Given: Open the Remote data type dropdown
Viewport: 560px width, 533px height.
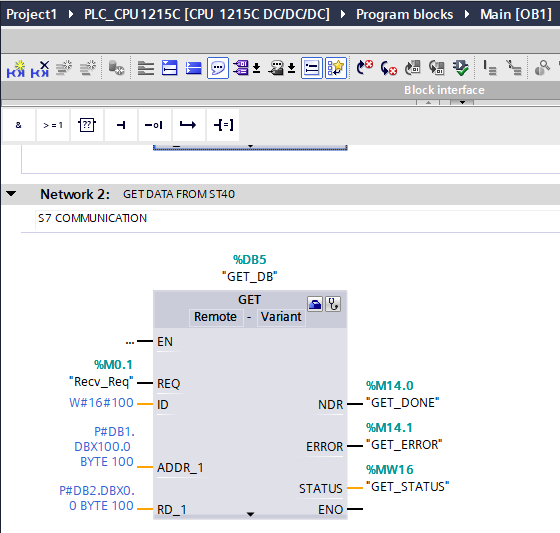Looking at the screenshot, I should tap(215, 317).
